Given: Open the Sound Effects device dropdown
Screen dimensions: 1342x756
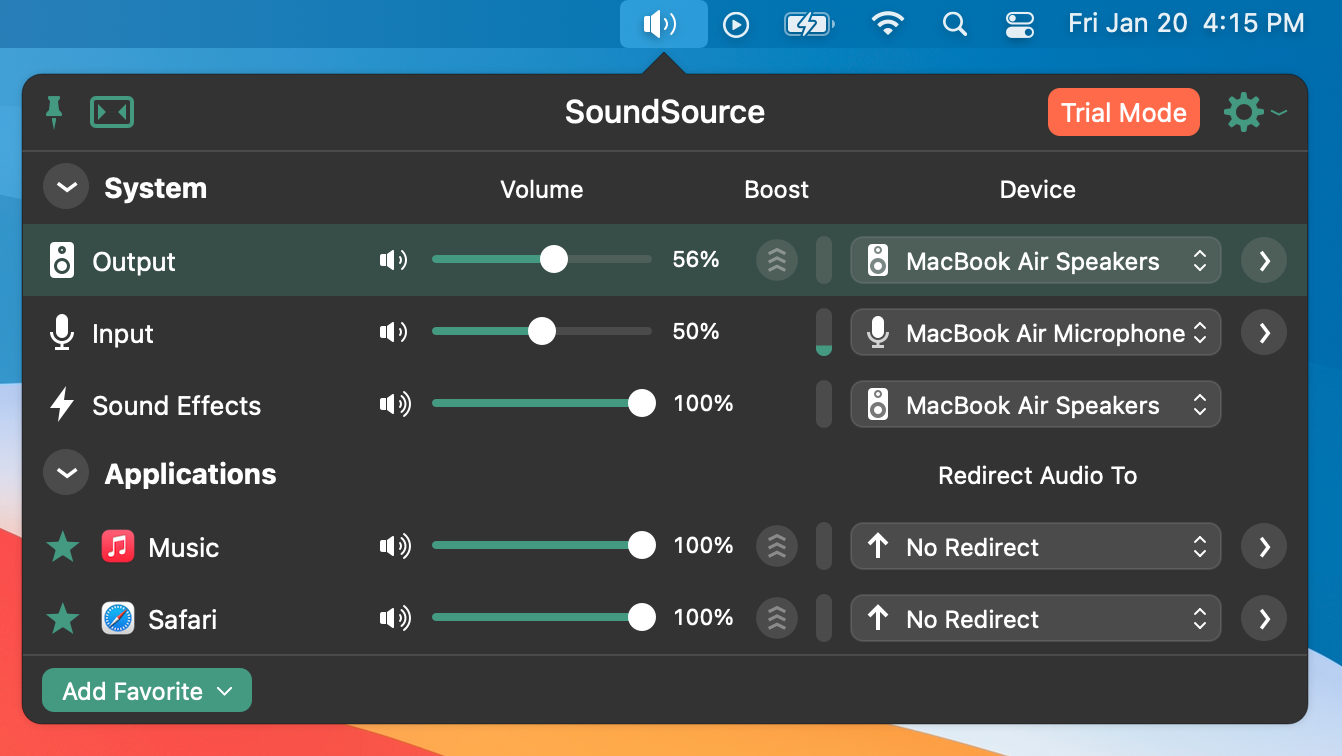Looking at the screenshot, I should [x=1036, y=404].
